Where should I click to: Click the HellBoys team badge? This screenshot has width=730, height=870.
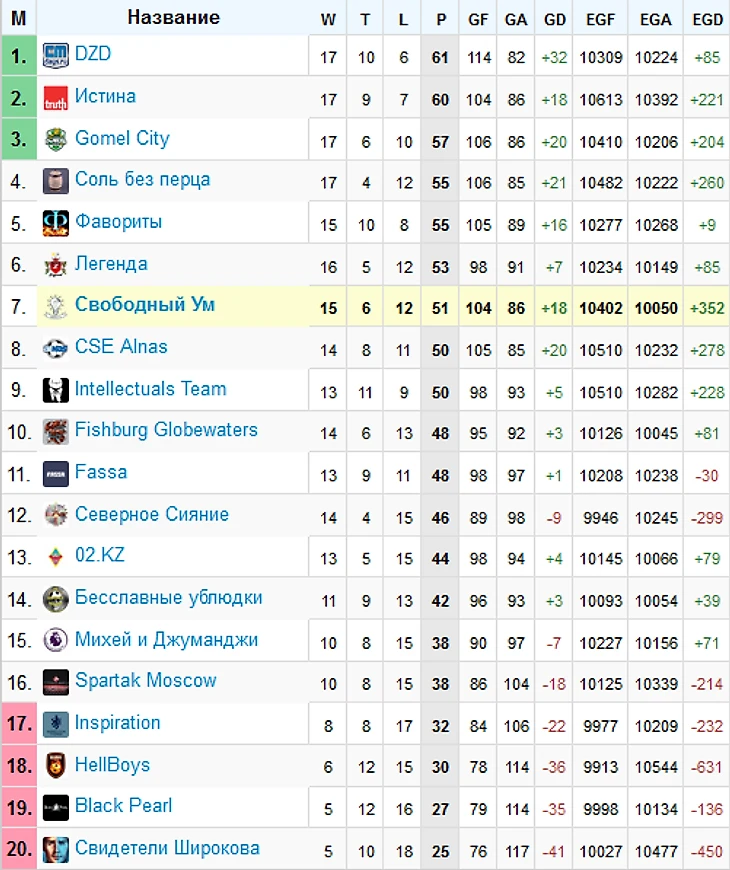[55, 766]
